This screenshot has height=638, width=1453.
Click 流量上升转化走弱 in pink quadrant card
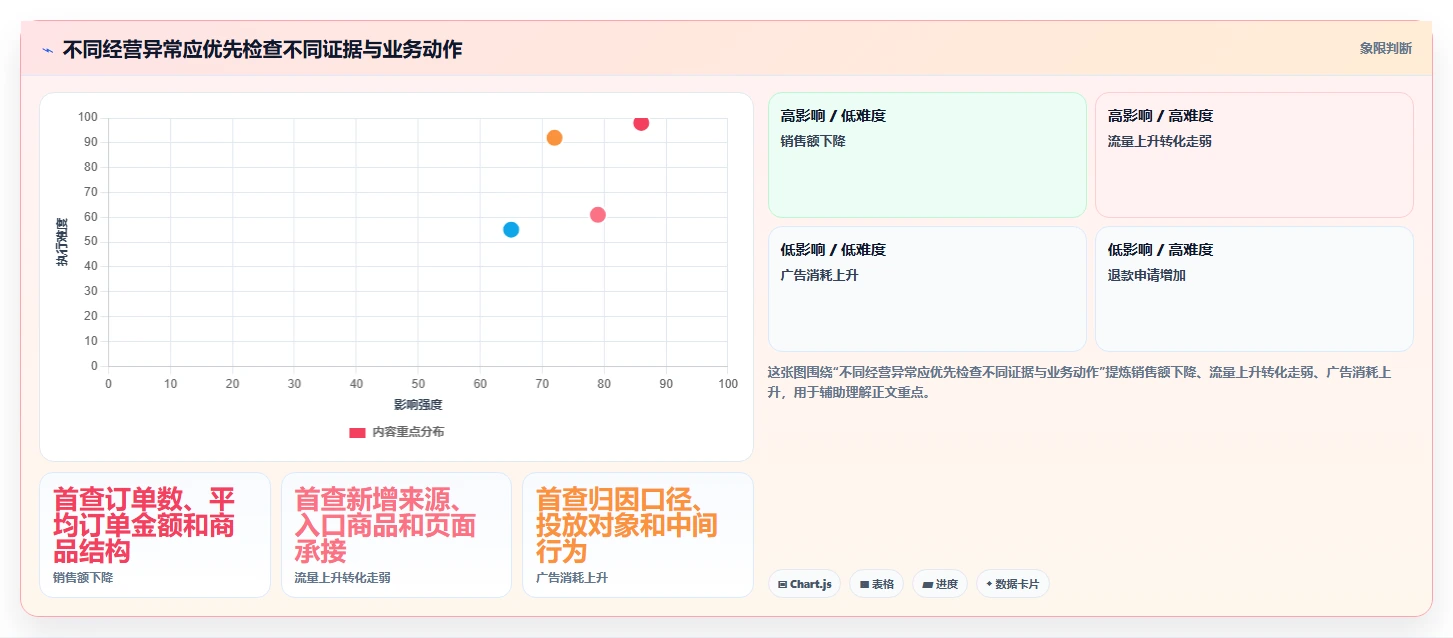coord(1160,141)
